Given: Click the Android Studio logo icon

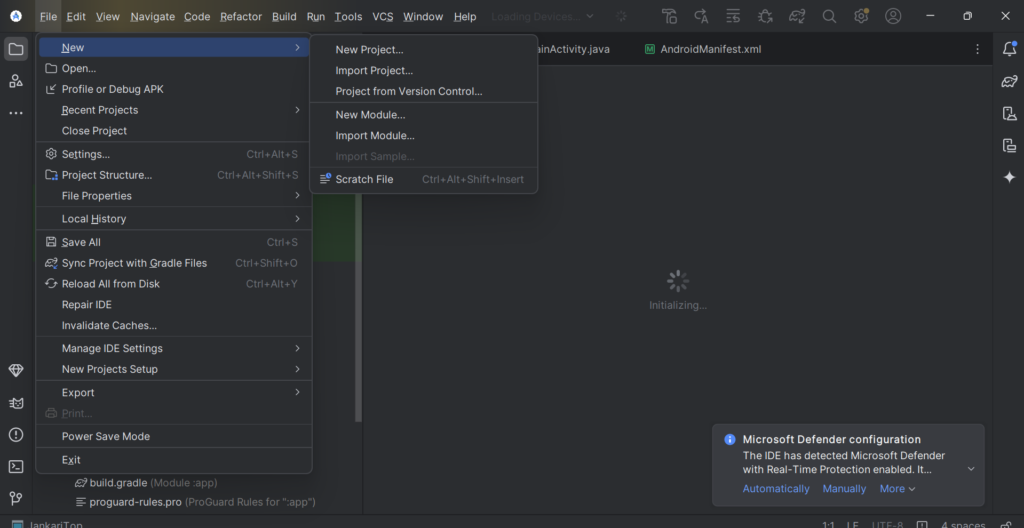Looking at the screenshot, I should (16, 16).
